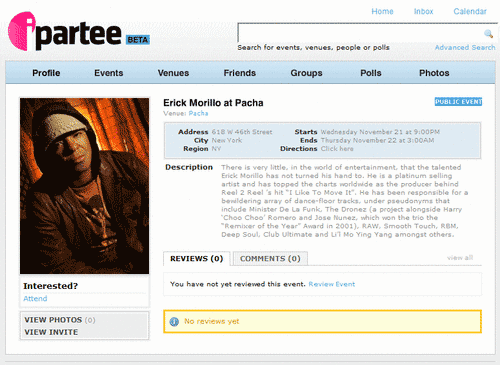Click the ipartee logo
The width and height of the screenshot is (500, 365).
tap(65, 32)
